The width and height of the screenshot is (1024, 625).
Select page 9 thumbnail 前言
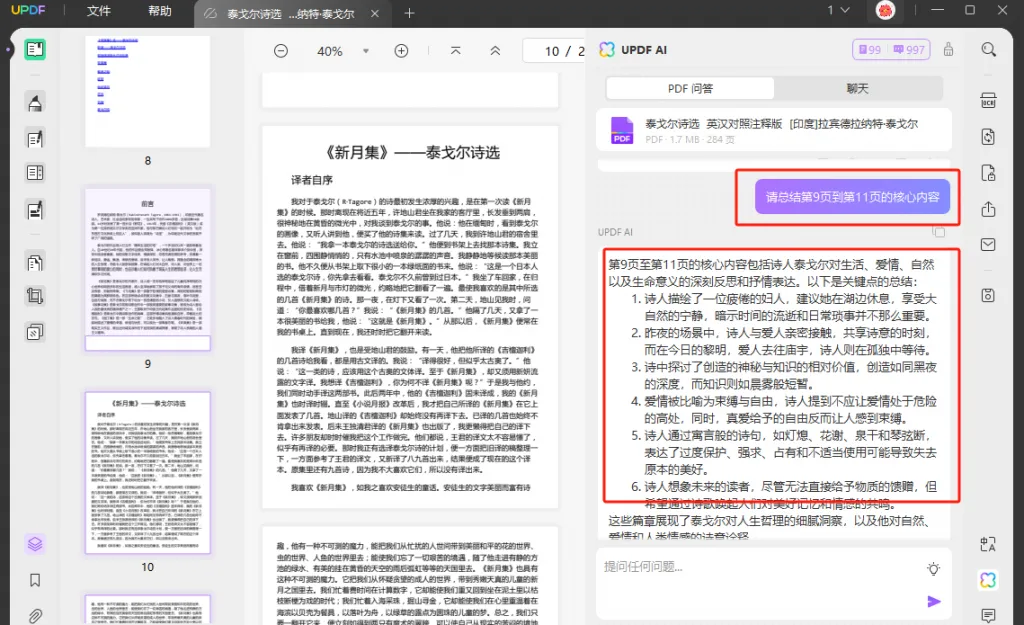148,269
